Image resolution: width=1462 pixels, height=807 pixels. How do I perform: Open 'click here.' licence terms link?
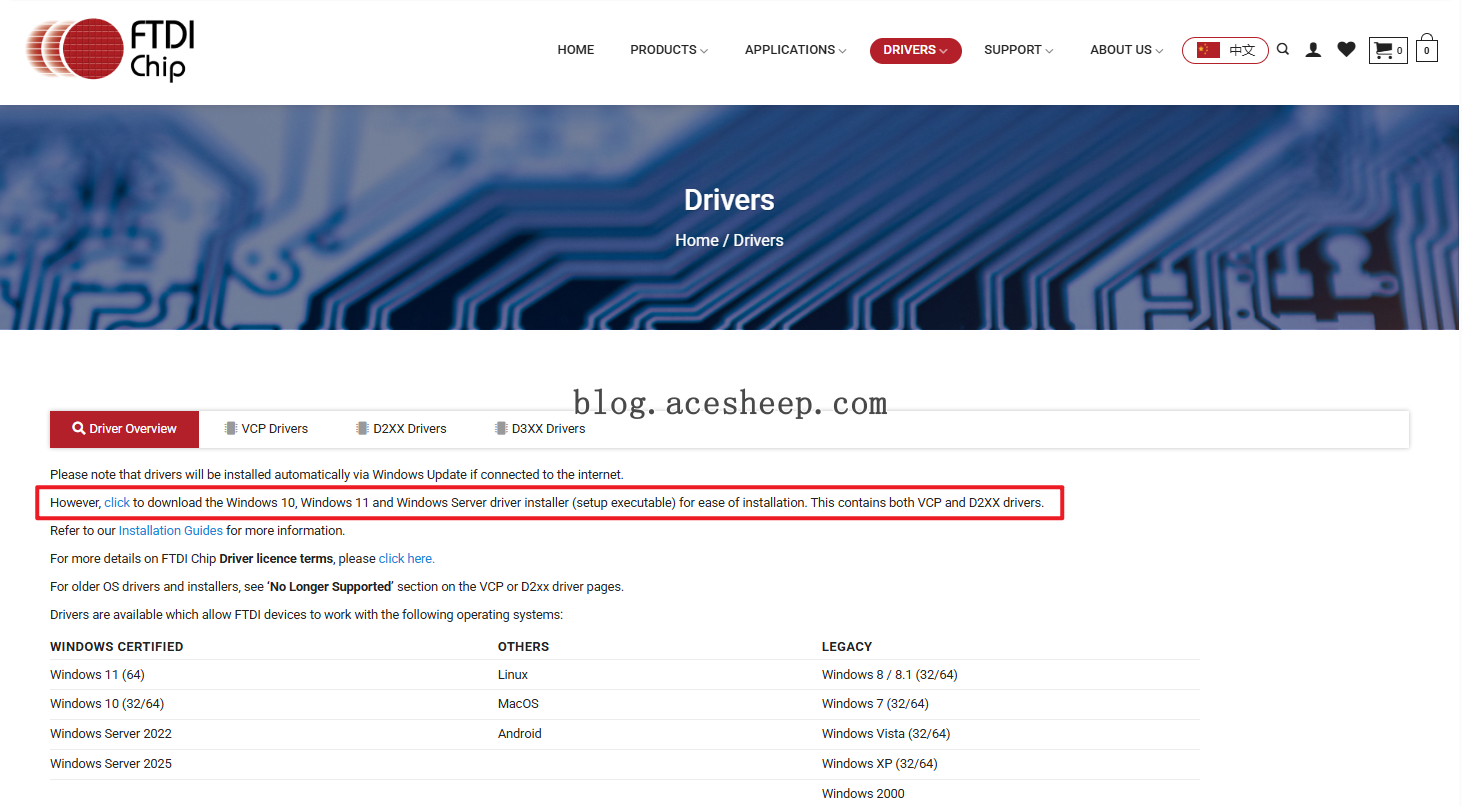[407, 559]
